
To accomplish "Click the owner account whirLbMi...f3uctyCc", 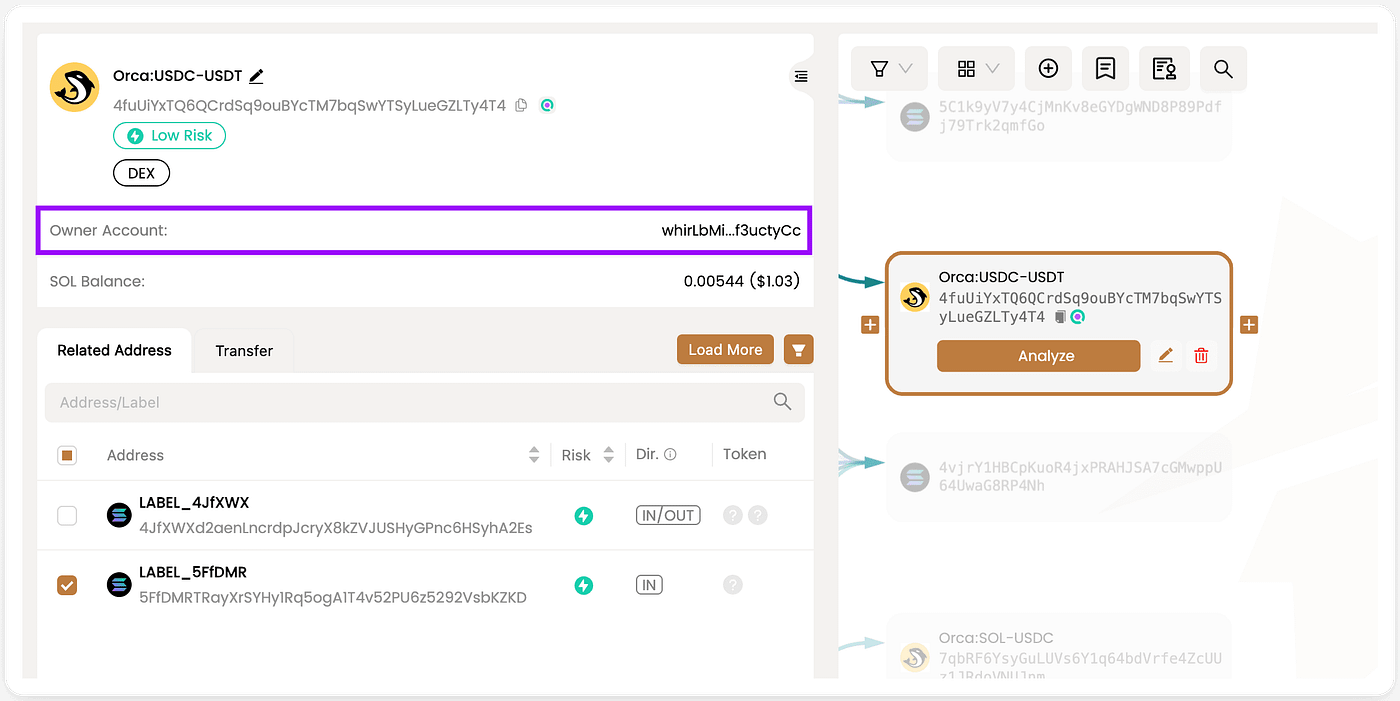I will [731, 230].
